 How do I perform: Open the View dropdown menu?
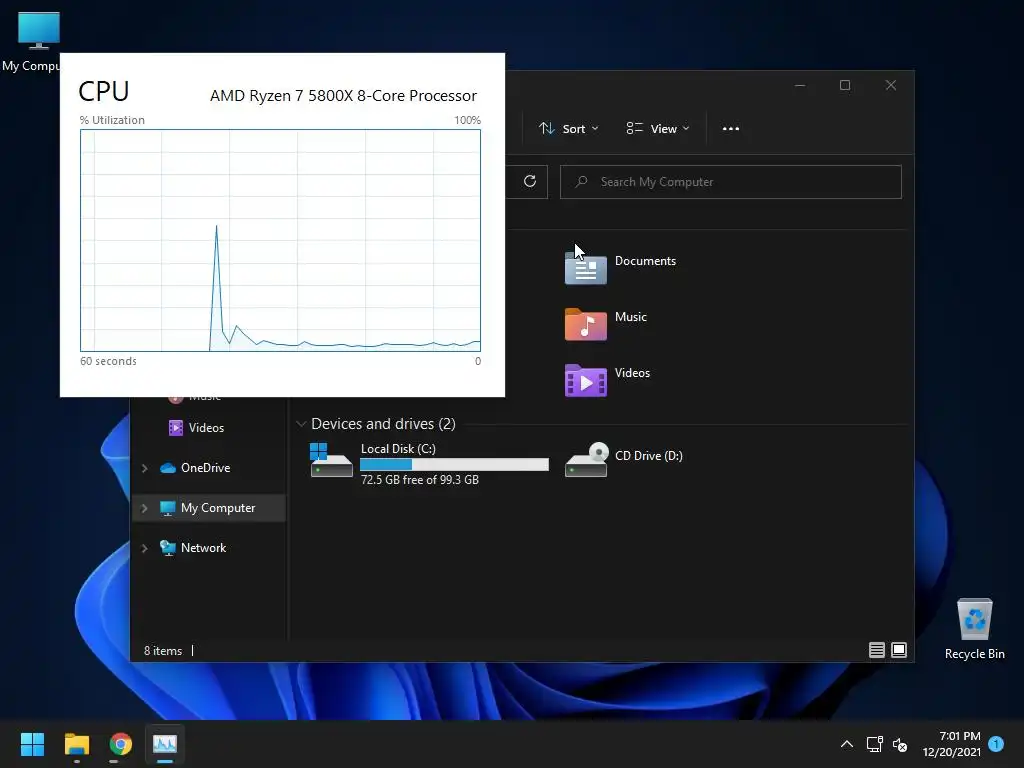[x=657, y=129]
